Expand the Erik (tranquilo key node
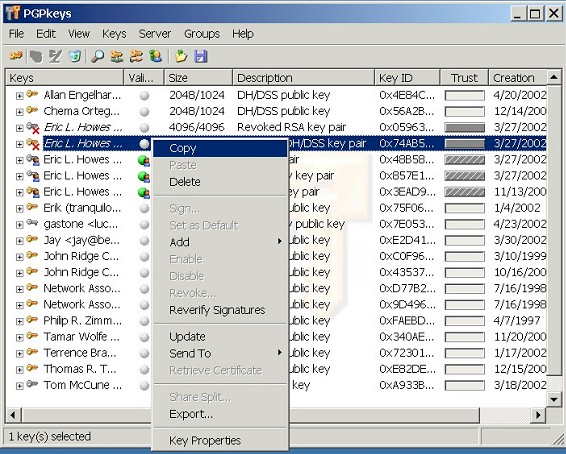Viewport: 566px width, 454px height. [19, 209]
